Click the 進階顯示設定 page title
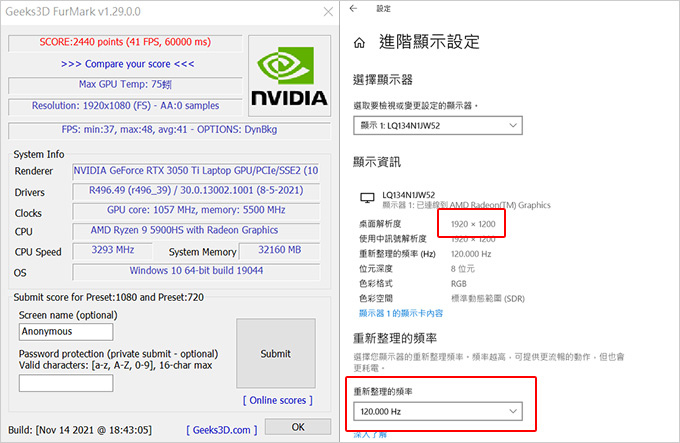Screen dimensions: 680x443 click(x=429, y=42)
